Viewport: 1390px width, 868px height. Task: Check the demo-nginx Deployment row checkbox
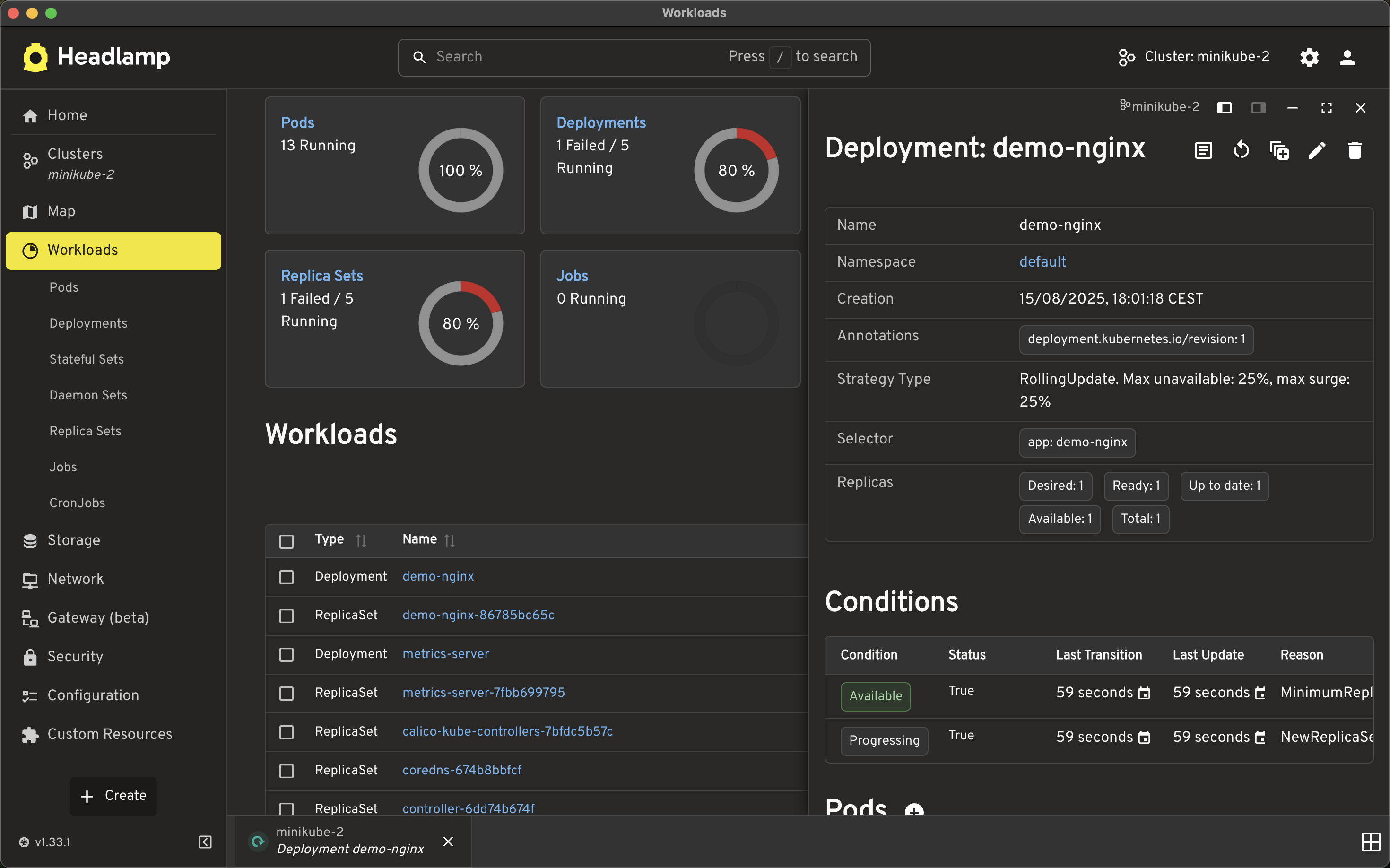pyautogui.click(x=287, y=577)
